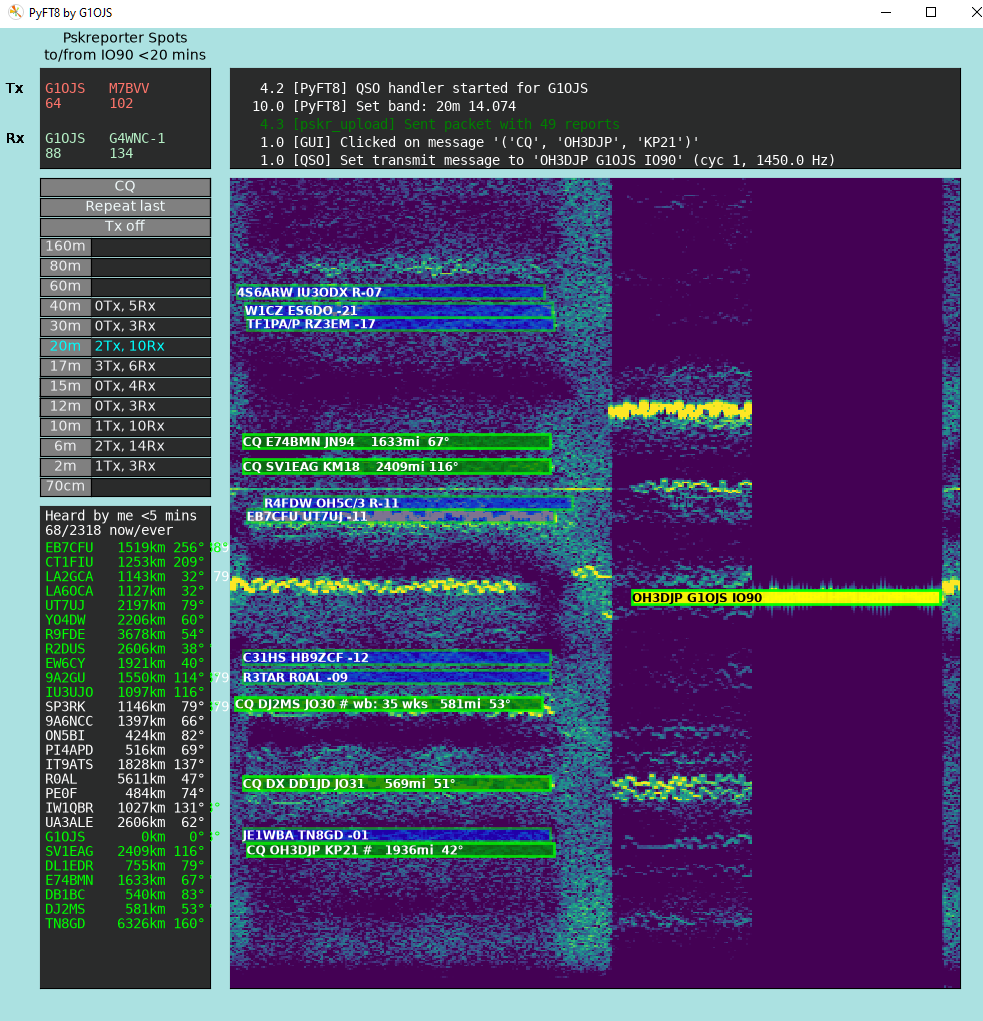983x1021 pixels.
Task: Click heard station YO4DW 2206km
Action: [x=124, y=620]
